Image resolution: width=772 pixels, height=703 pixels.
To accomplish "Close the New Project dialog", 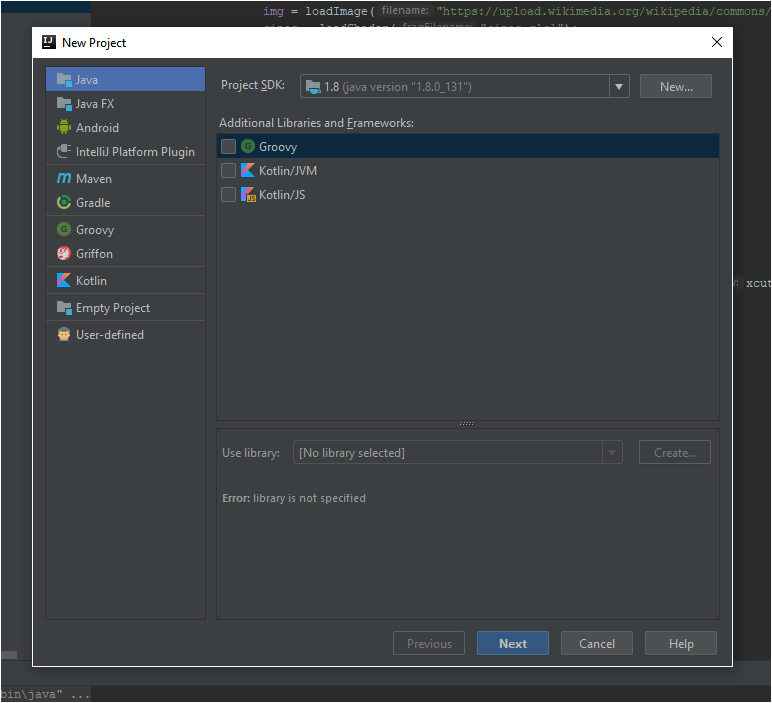I will [x=717, y=42].
